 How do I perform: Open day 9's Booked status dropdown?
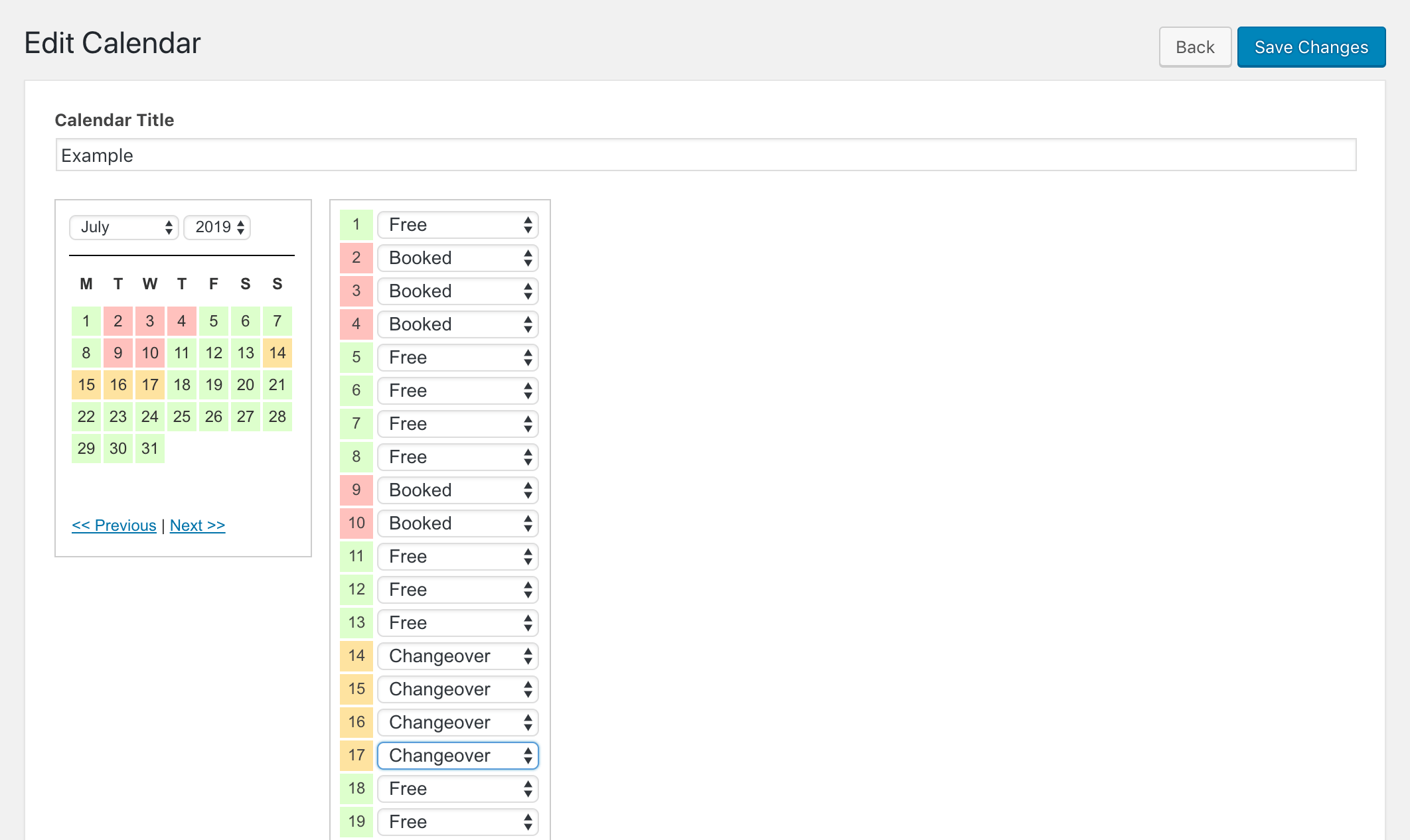point(457,490)
